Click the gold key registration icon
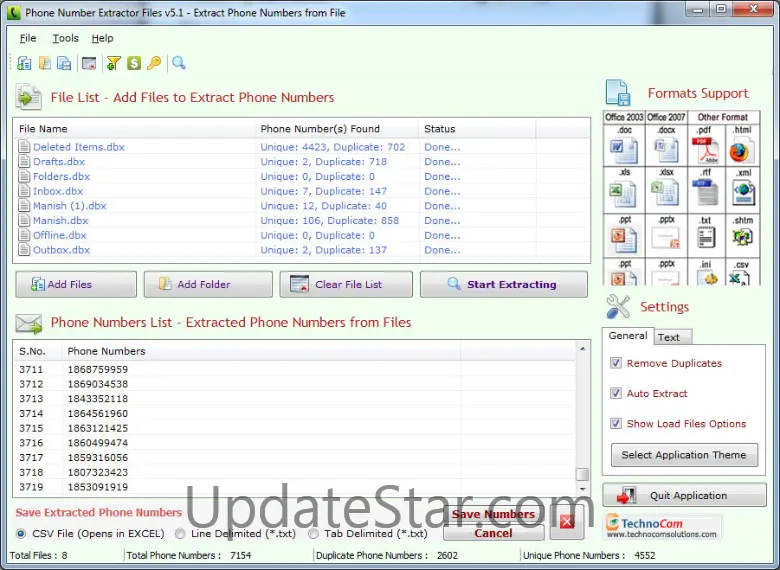Screen dimensions: 780x570 click(154, 63)
